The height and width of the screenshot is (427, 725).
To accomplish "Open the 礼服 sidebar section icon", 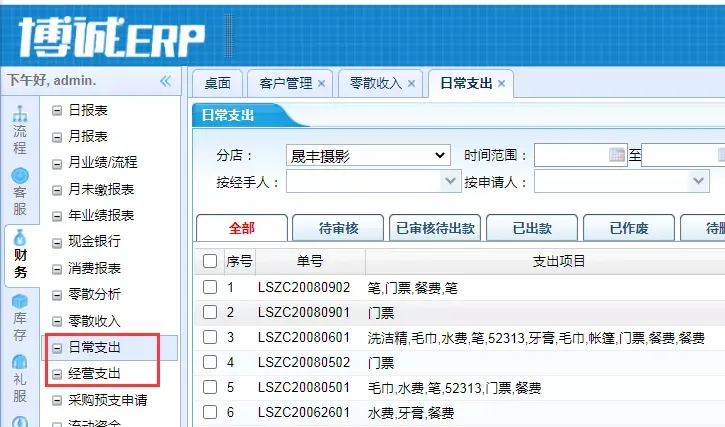I will pos(19,379).
